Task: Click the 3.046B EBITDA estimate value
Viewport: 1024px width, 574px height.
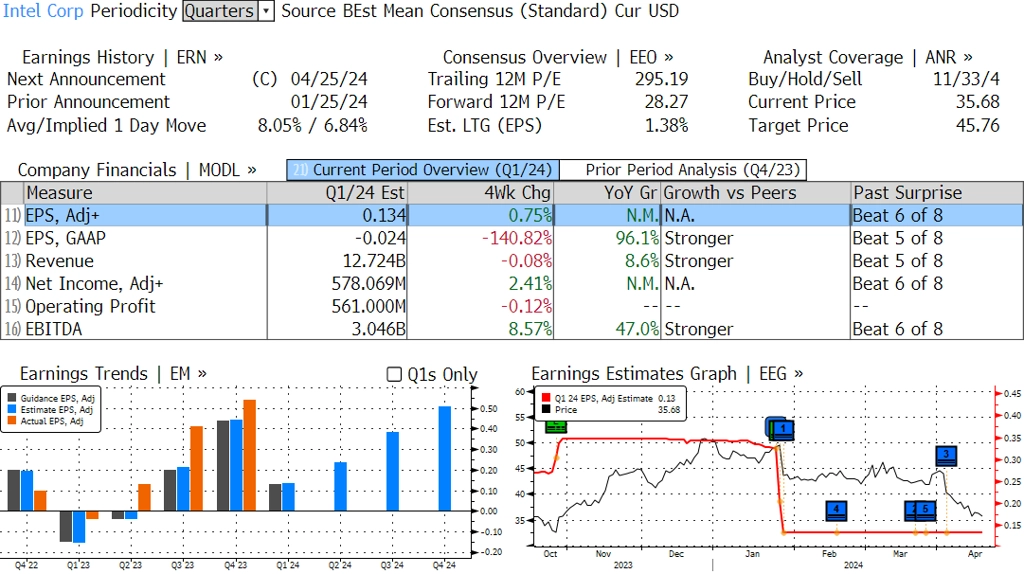Action: [x=379, y=329]
